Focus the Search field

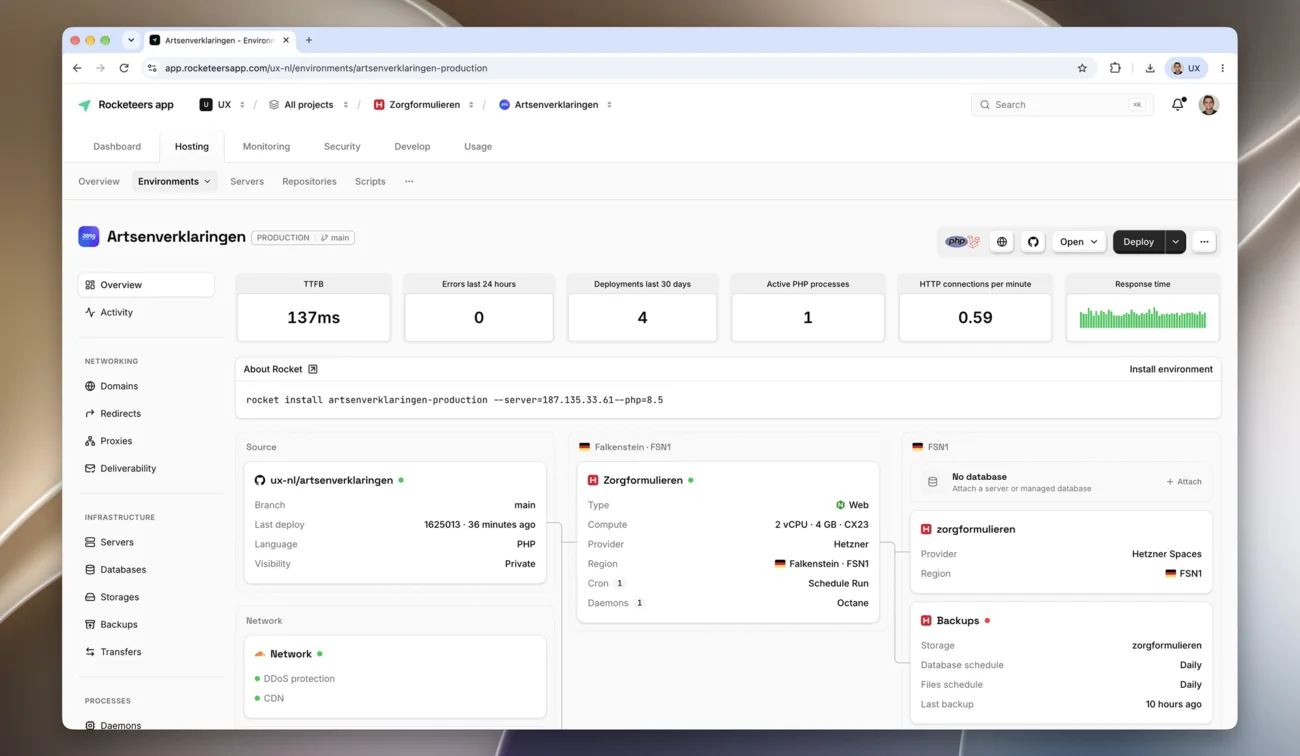(1062, 104)
